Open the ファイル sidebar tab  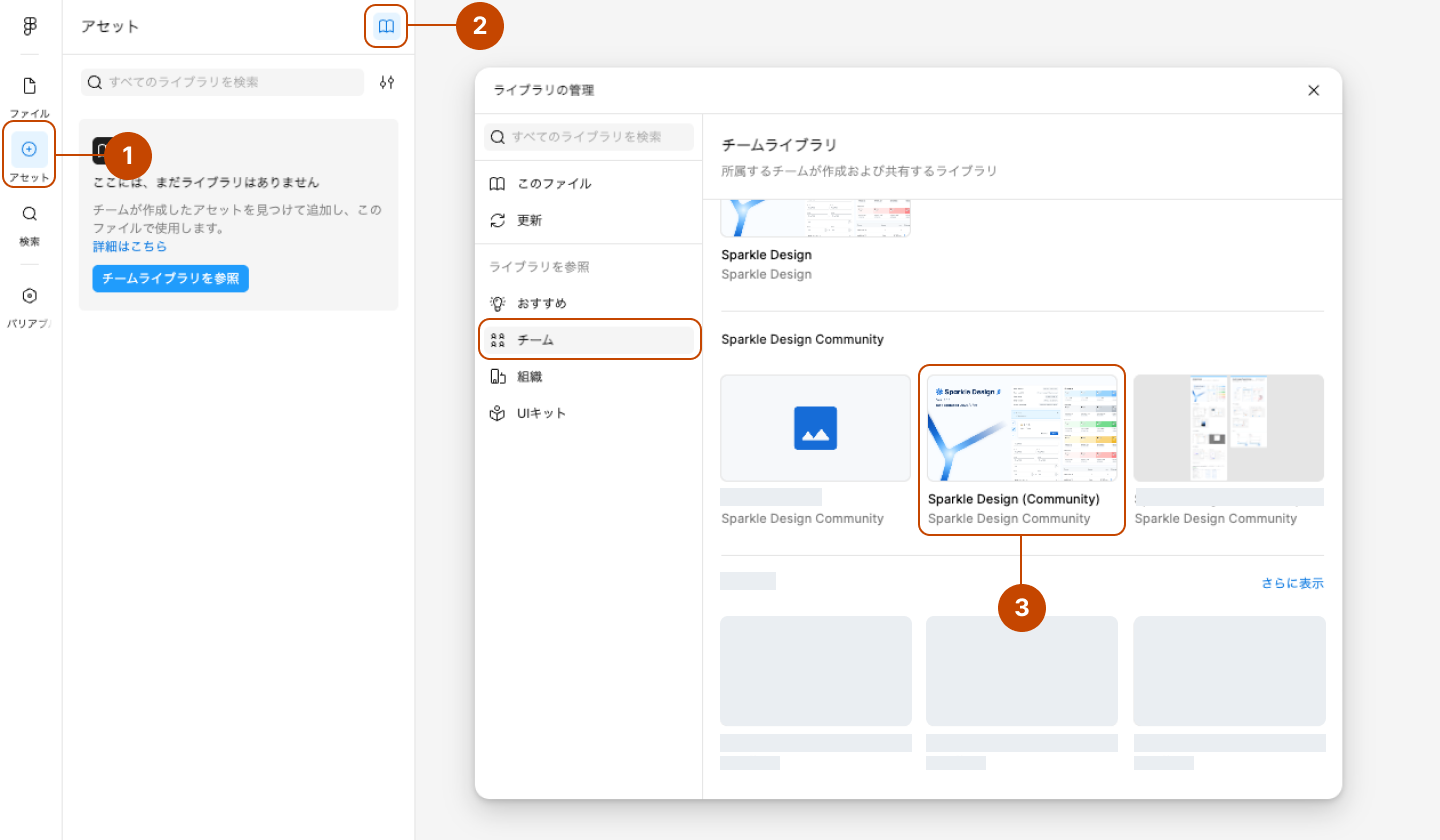coord(30,96)
